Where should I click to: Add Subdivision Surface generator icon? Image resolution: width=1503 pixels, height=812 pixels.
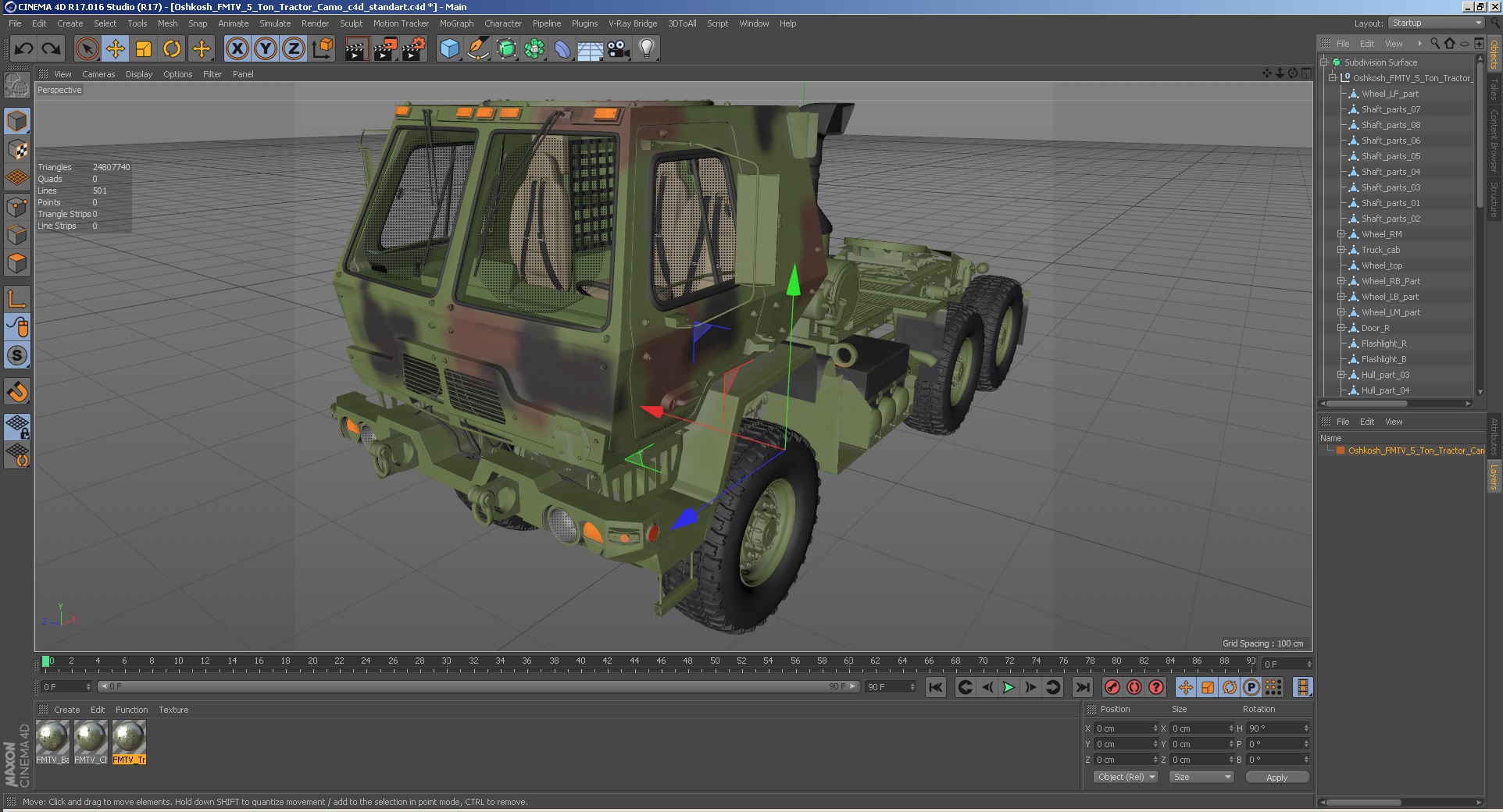(x=506, y=49)
